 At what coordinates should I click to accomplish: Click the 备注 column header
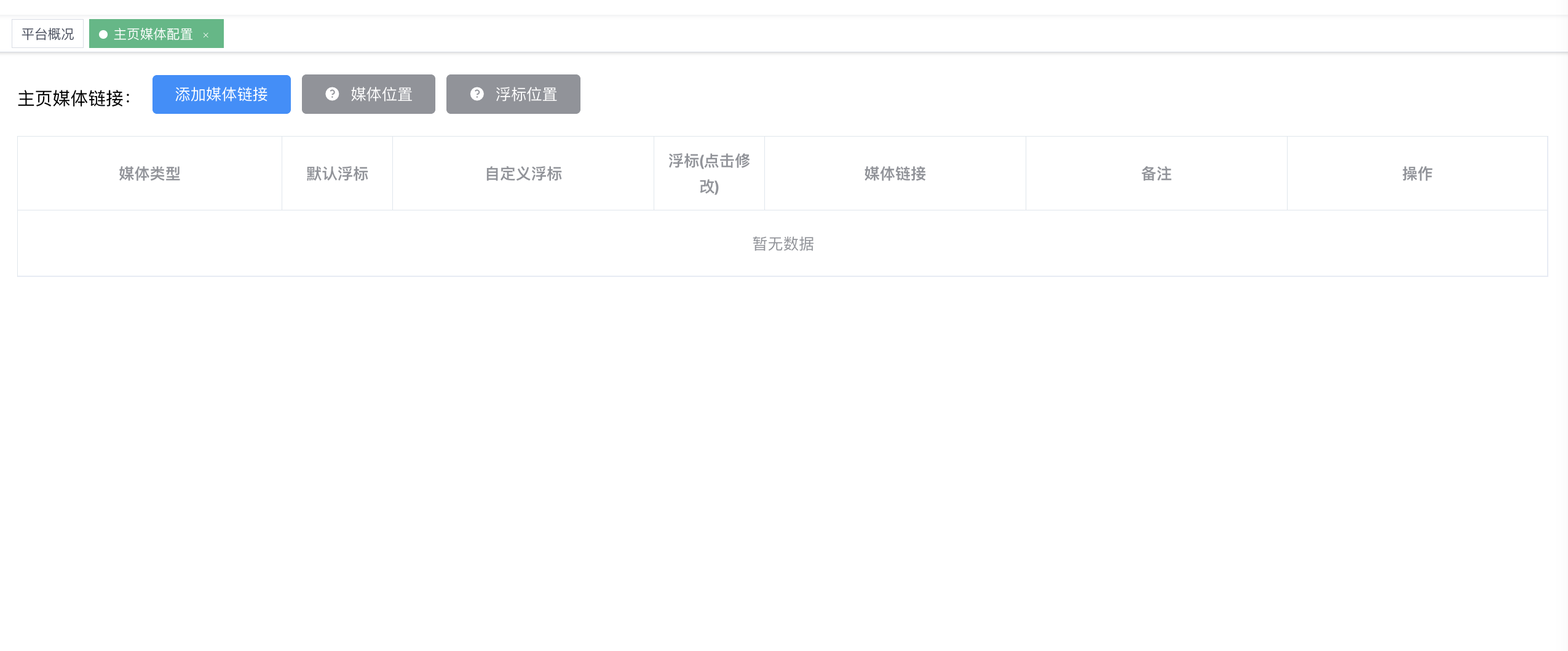(x=1157, y=174)
